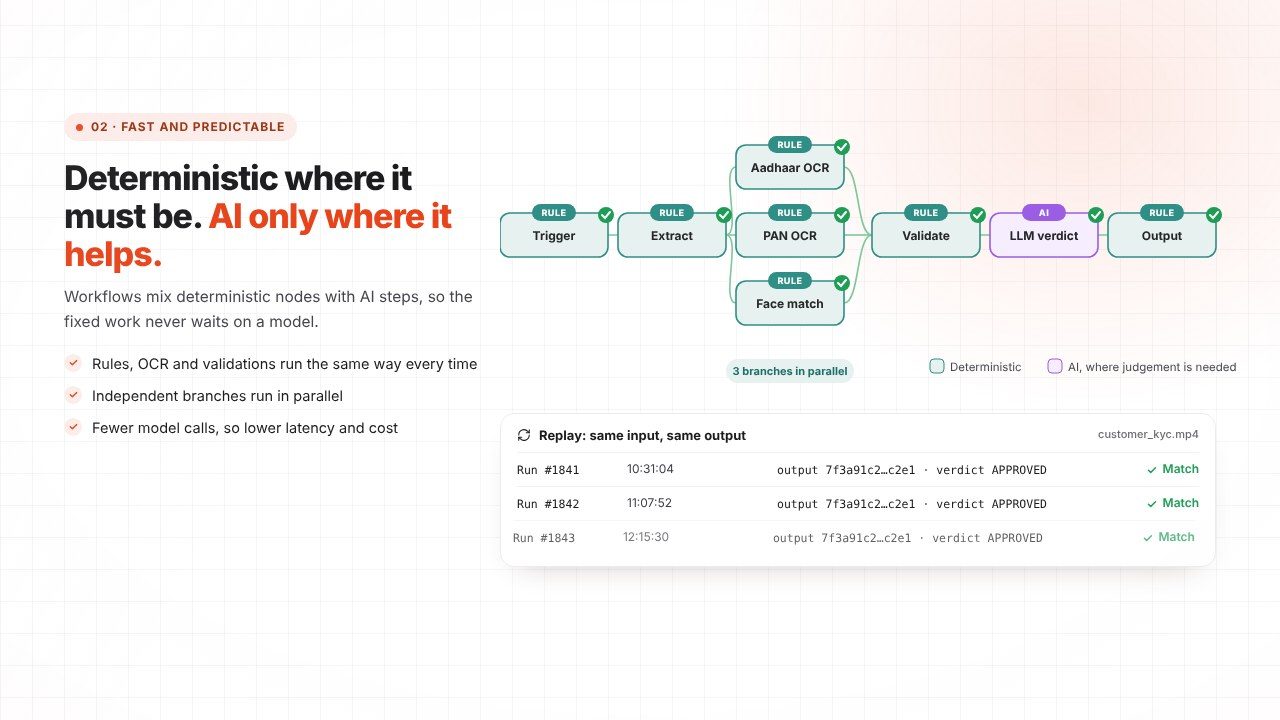Click the 'Run #1843' row label
1280x720 pixels.
coord(544,538)
